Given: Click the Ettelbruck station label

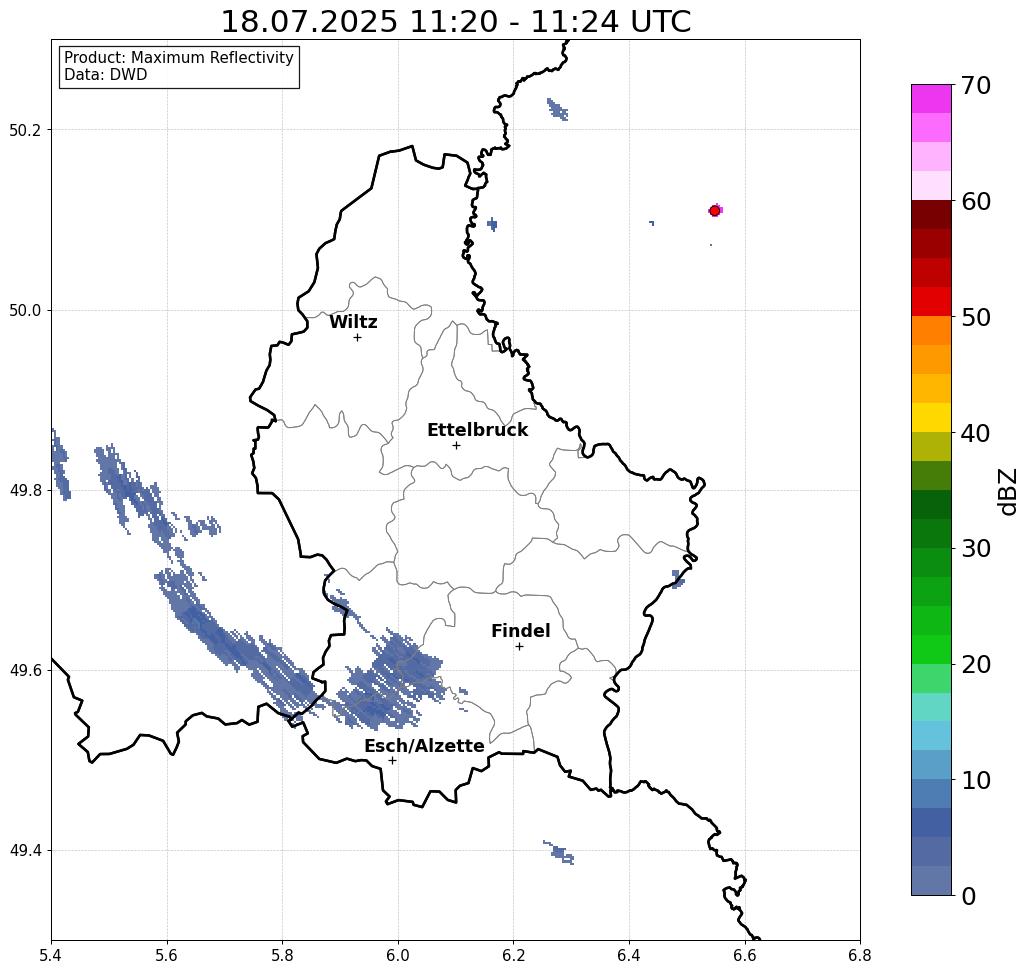Looking at the screenshot, I should click(x=477, y=430).
